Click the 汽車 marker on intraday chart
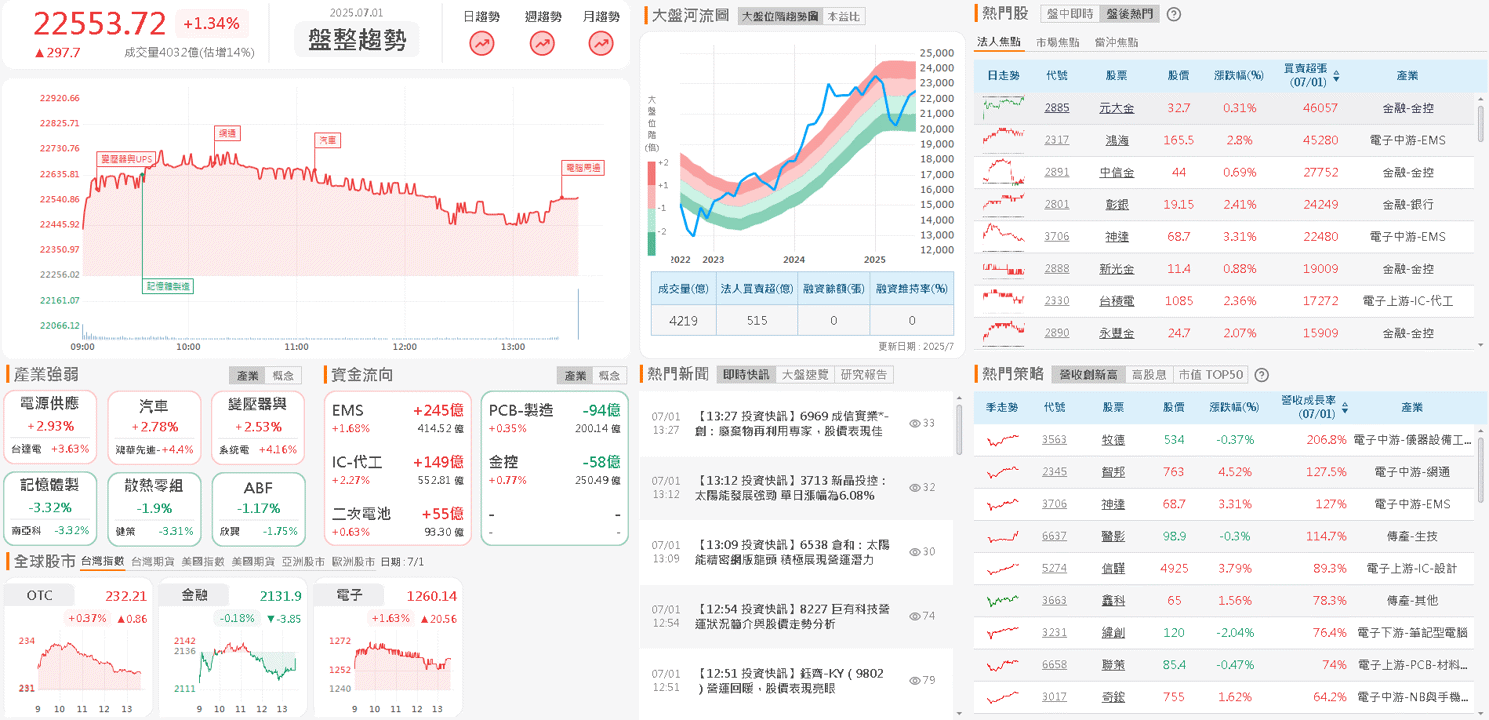This screenshot has height=720, width=1489. click(327, 141)
